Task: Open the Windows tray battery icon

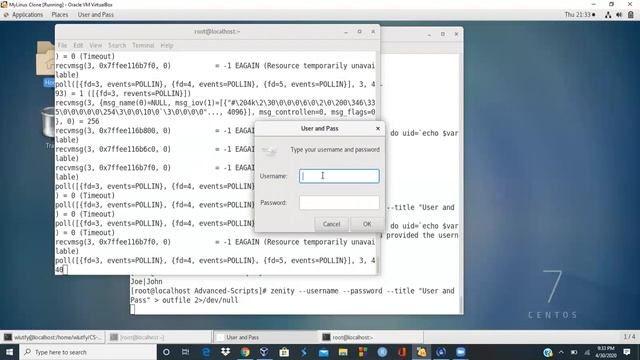Action: click(574, 352)
